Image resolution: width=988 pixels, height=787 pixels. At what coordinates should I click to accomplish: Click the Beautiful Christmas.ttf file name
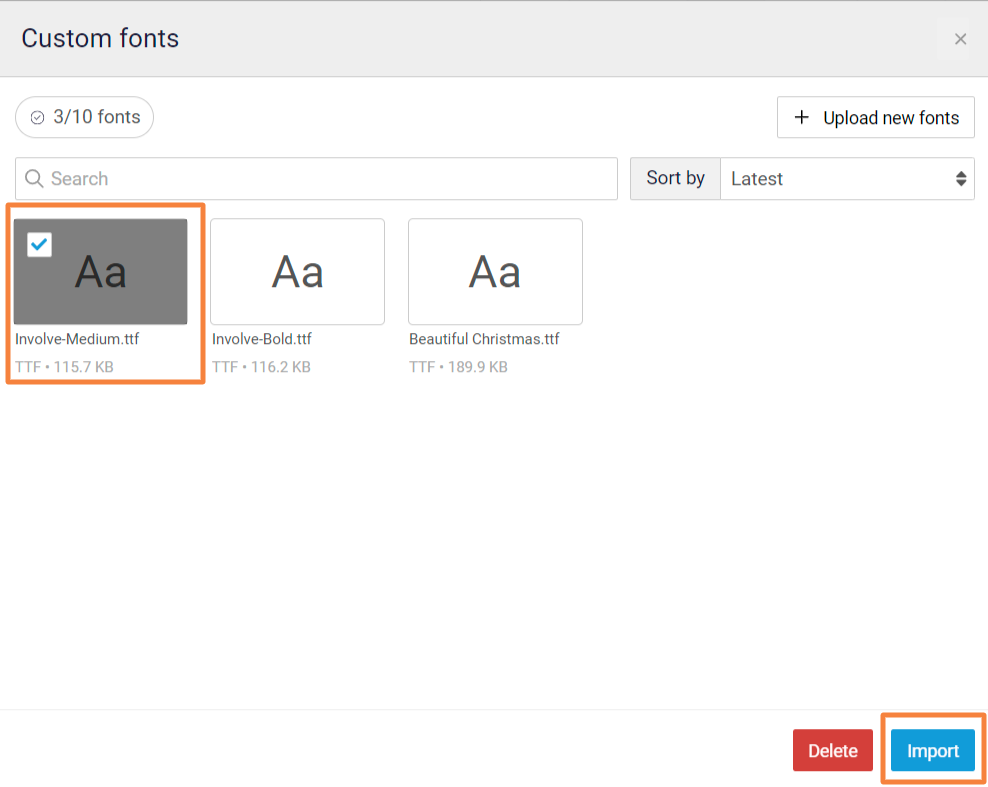(484, 339)
